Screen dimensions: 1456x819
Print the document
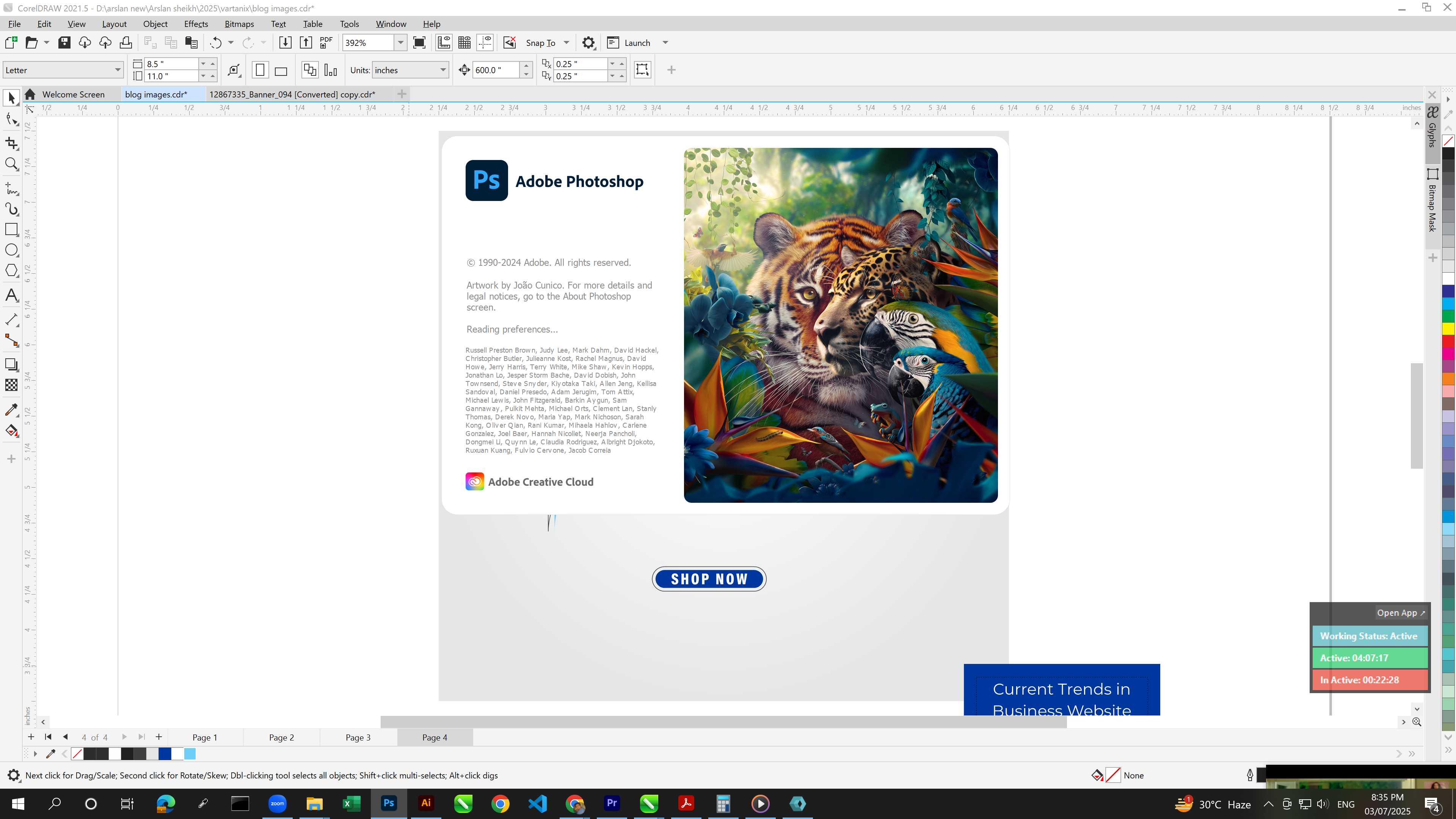[126, 42]
